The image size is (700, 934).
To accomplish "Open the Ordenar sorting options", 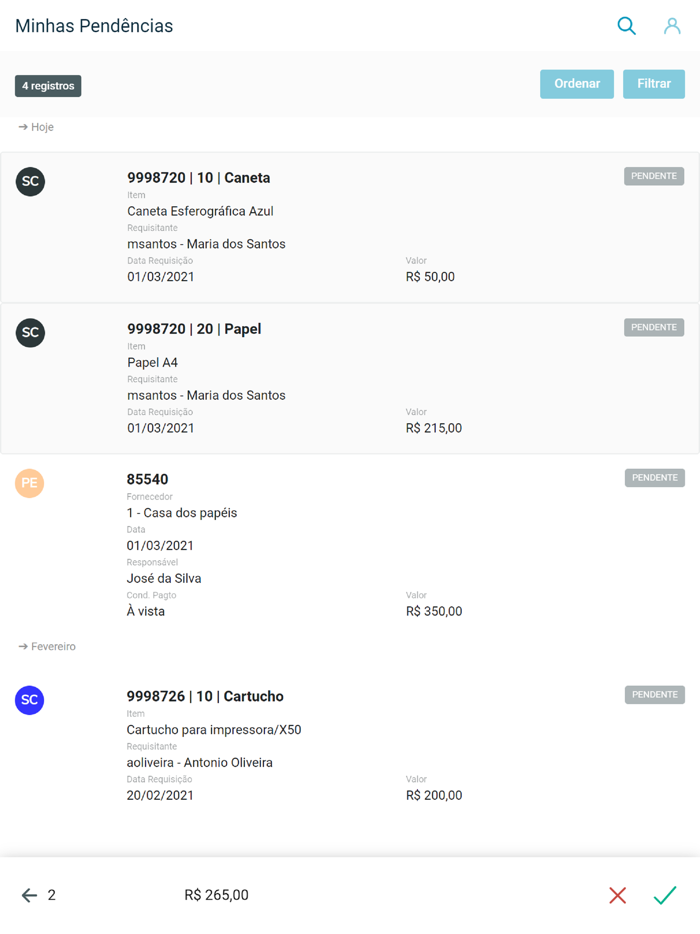I will (x=577, y=84).
